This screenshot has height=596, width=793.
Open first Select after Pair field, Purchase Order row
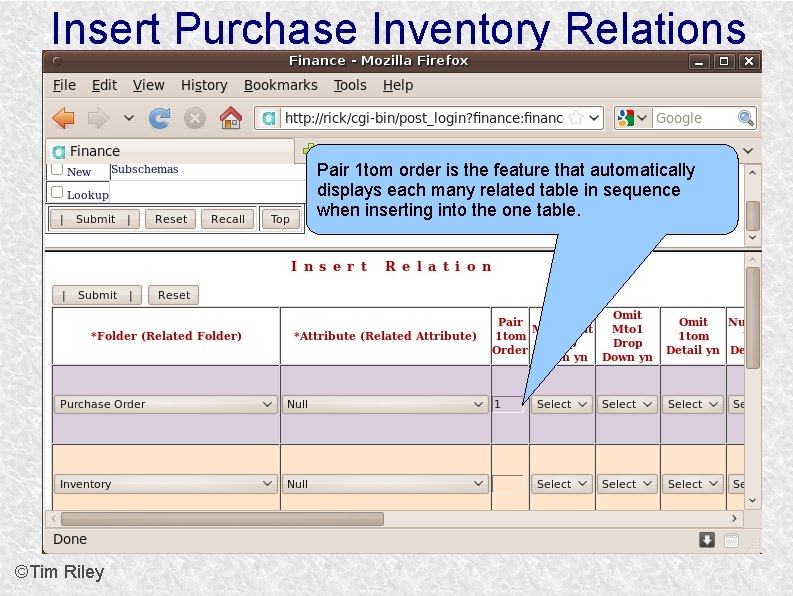pyautogui.click(x=561, y=404)
